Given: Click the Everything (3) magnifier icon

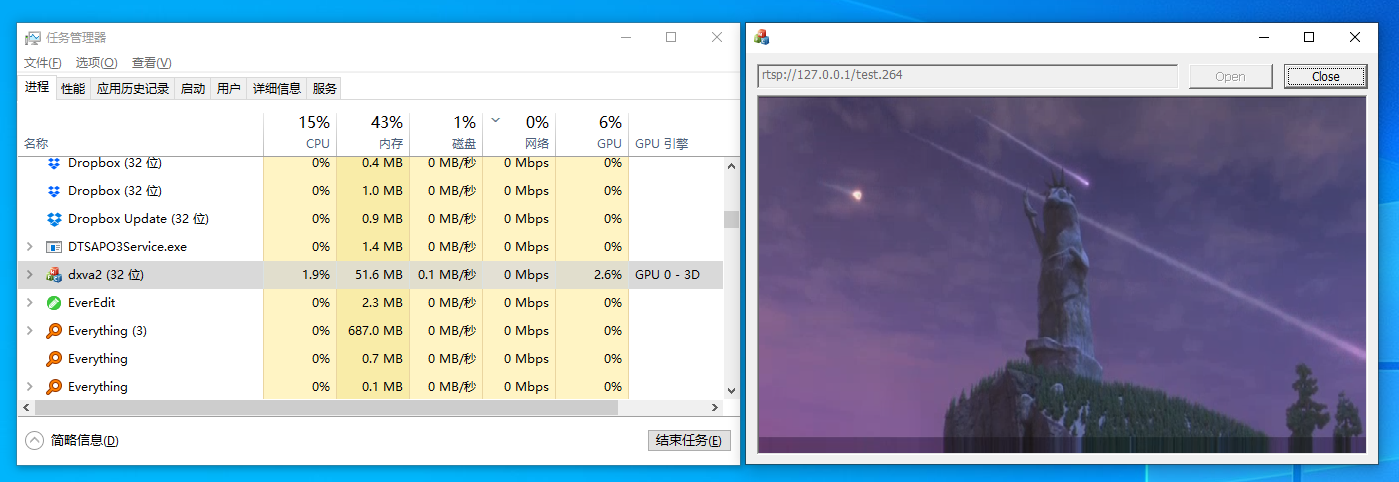Looking at the screenshot, I should click(x=54, y=331).
